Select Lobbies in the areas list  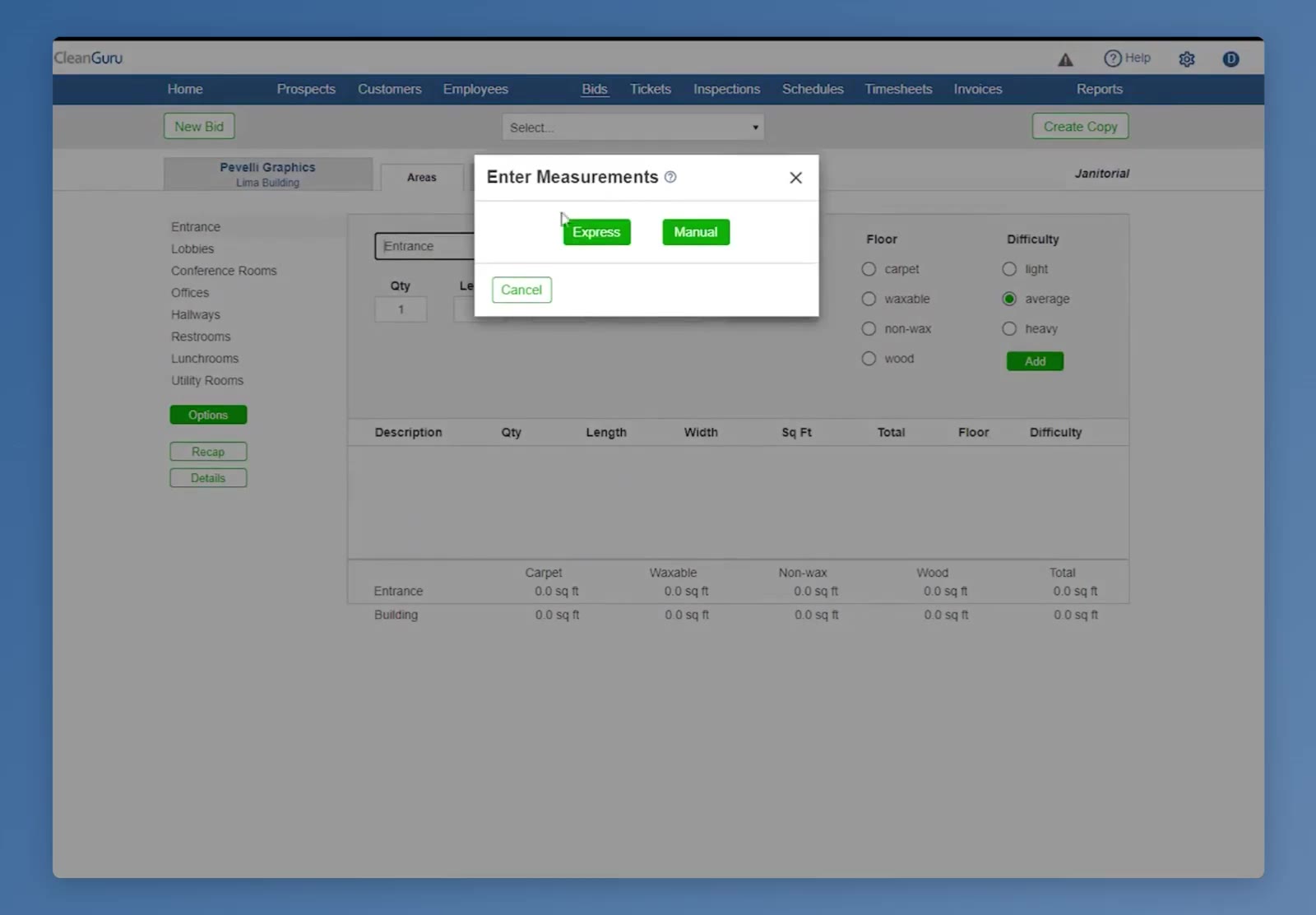tap(192, 248)
